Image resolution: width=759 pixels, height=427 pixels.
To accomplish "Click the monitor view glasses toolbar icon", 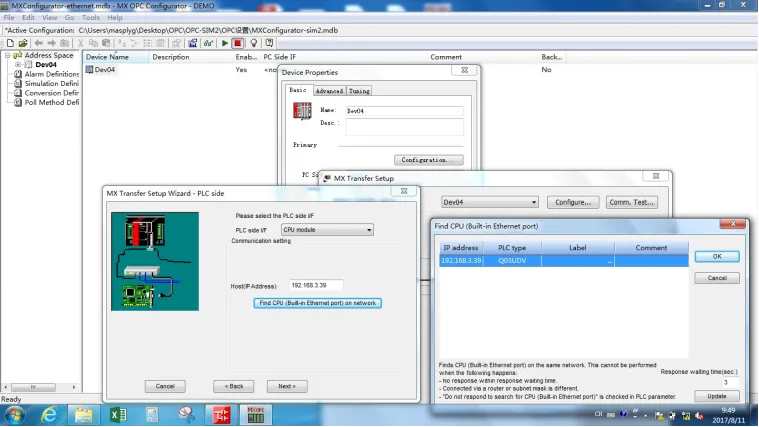I will tap(208, 43).
